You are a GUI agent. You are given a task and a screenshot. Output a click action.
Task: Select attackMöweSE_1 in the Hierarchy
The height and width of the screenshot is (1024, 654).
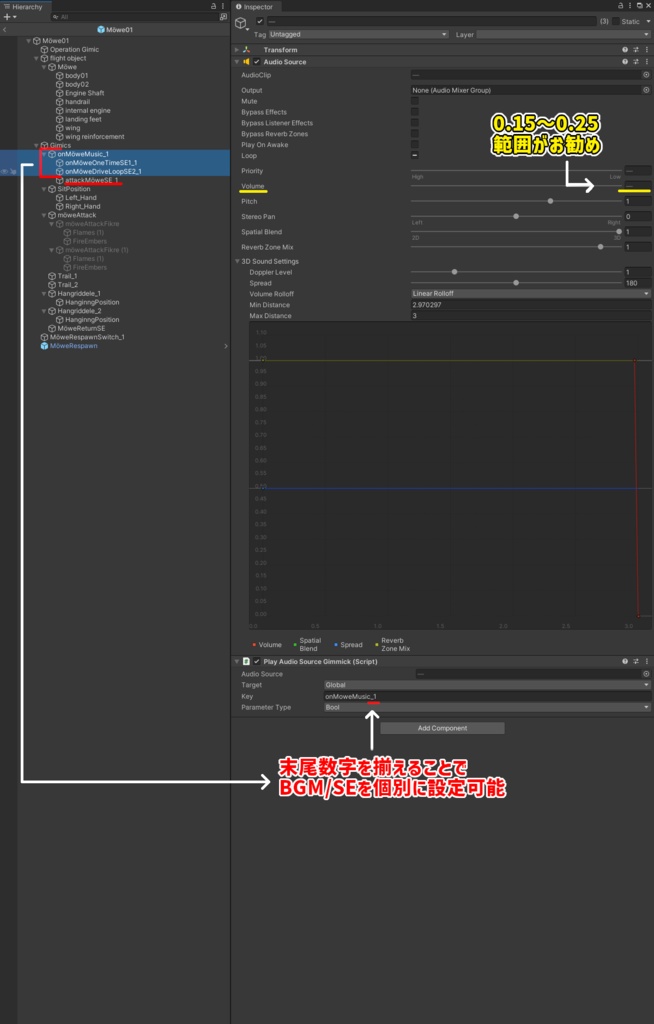click(x=91, y=180)
